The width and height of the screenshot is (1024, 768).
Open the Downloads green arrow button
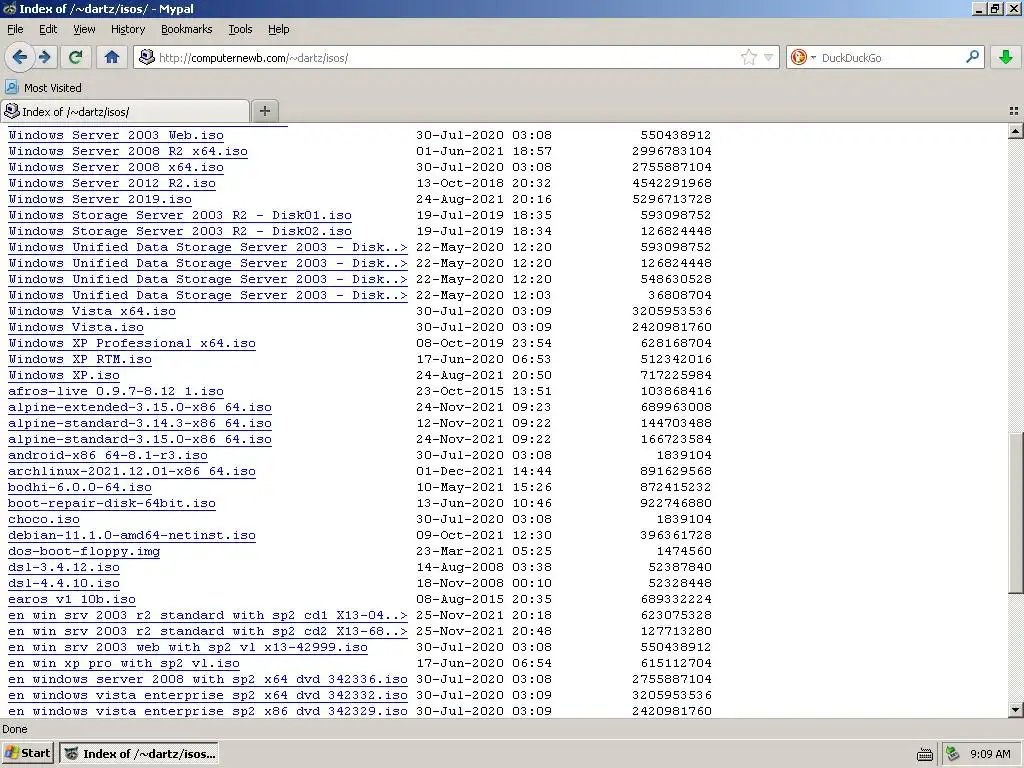tap(1006, 57)
